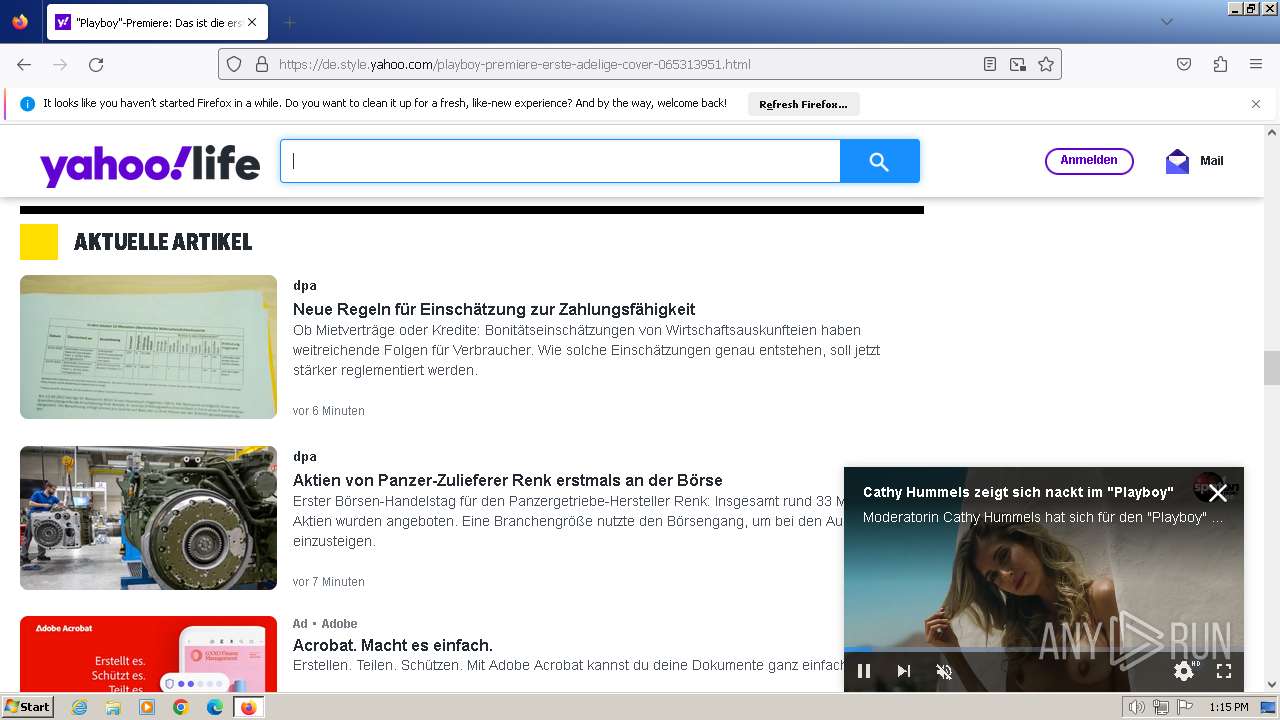Open picture-in-picture icon in address bar
The width and height of the screenshot is (1280, 720).
click(x=1018, y=64)
